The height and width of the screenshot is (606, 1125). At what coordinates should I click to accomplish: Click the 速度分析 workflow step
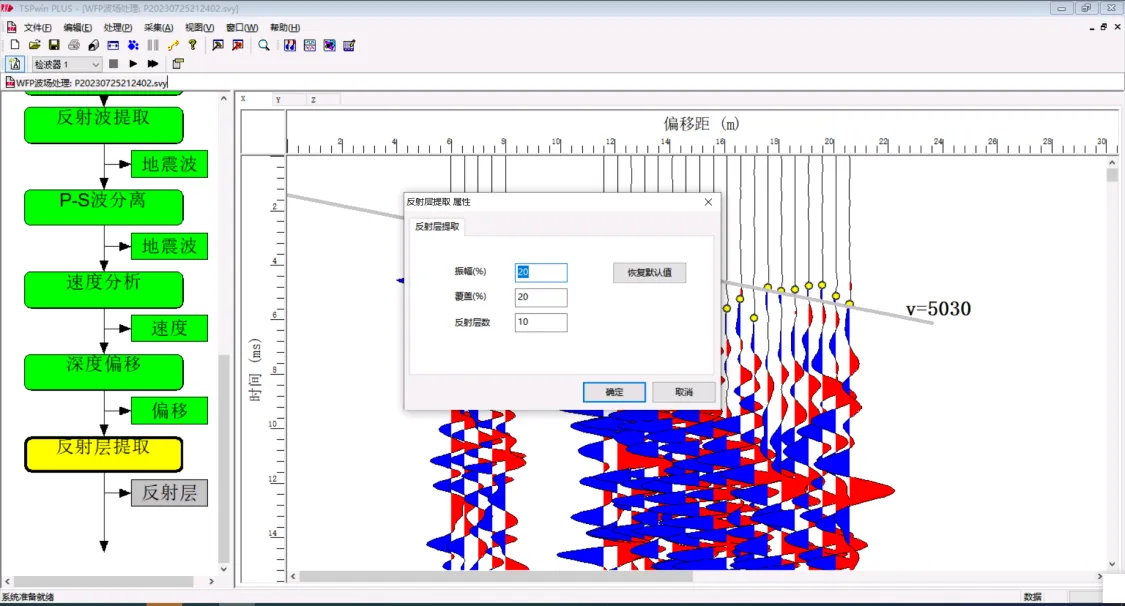[x=104, y=290]
